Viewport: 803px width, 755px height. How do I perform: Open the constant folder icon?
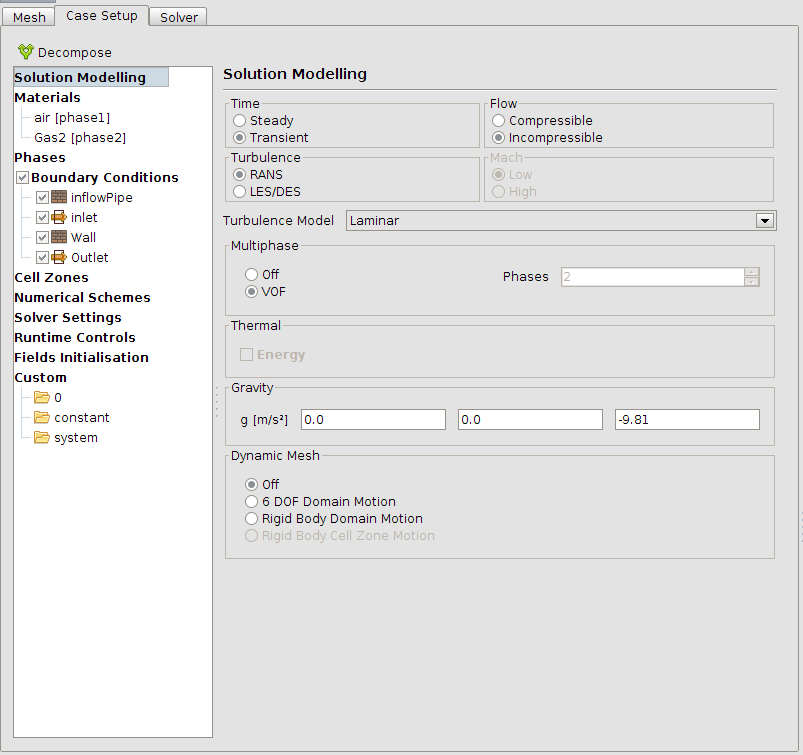pyautogui.click(x=42, y=417)
